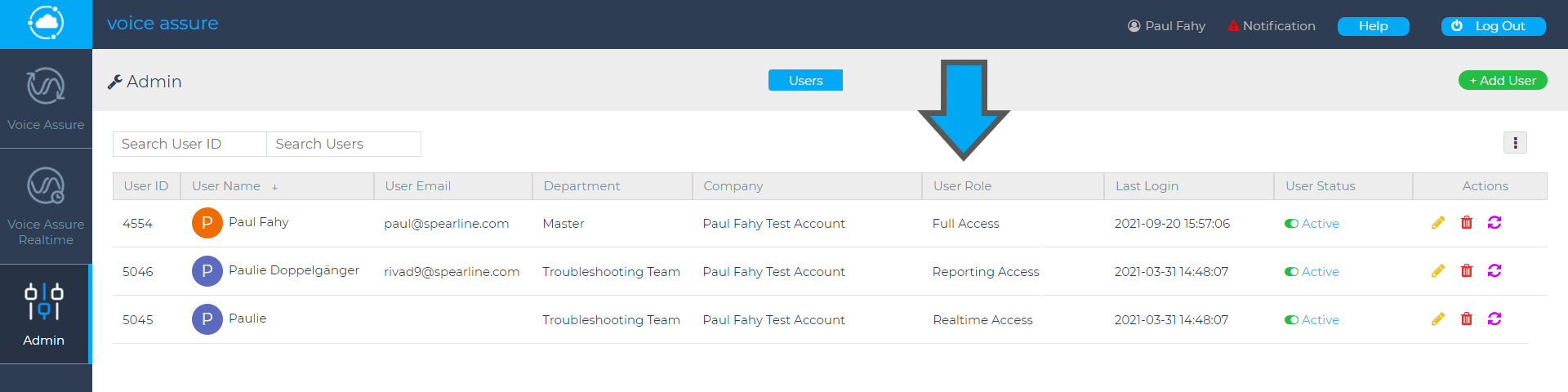This screenshot has height=392, width=1568.
Task: Edit user Paul Fahy with pencil icon
Action: (1438, 223)
